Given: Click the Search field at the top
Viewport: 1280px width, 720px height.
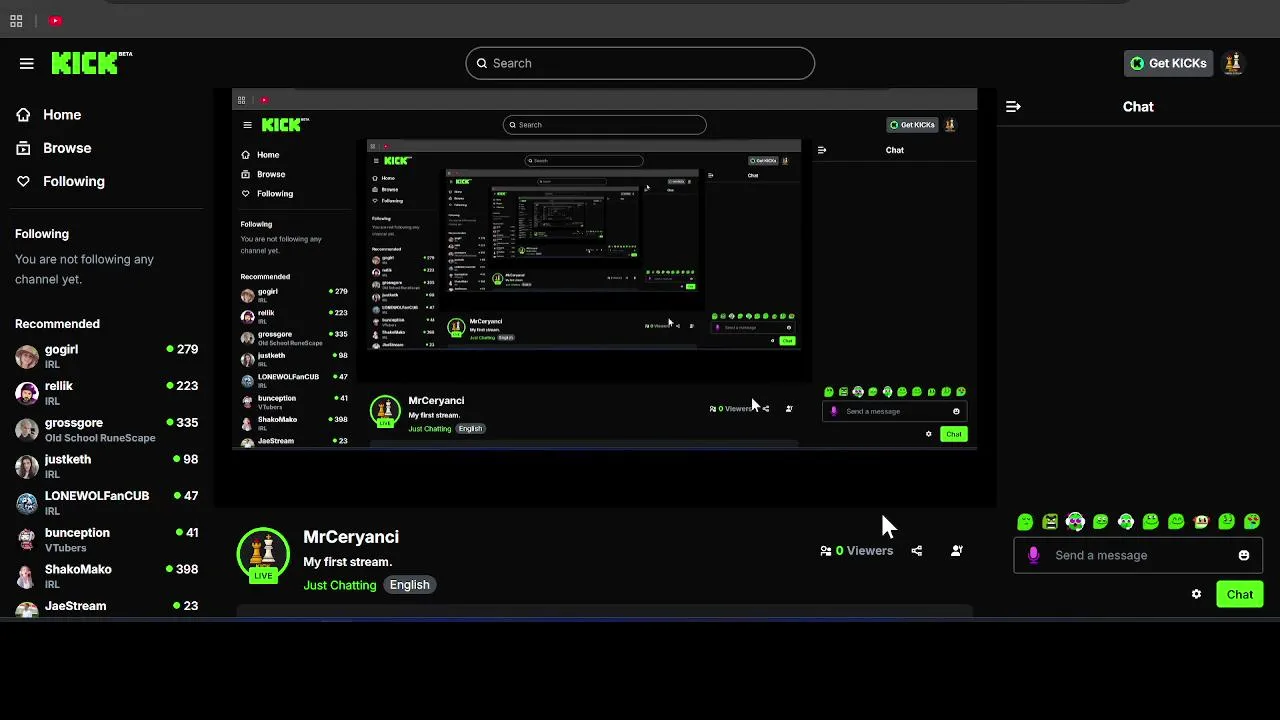Looking at the screenshot, I should (640, 63).
